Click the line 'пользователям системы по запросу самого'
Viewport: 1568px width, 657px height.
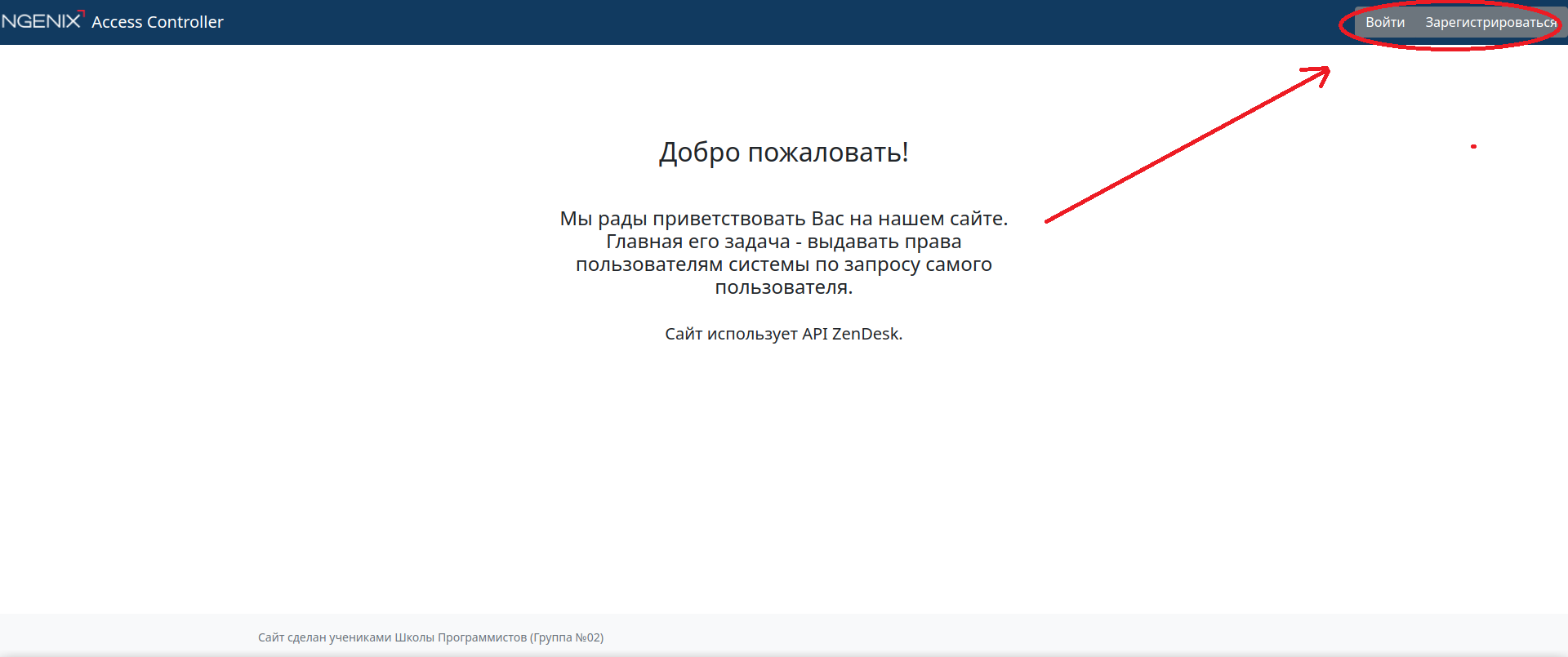point(783,264)
